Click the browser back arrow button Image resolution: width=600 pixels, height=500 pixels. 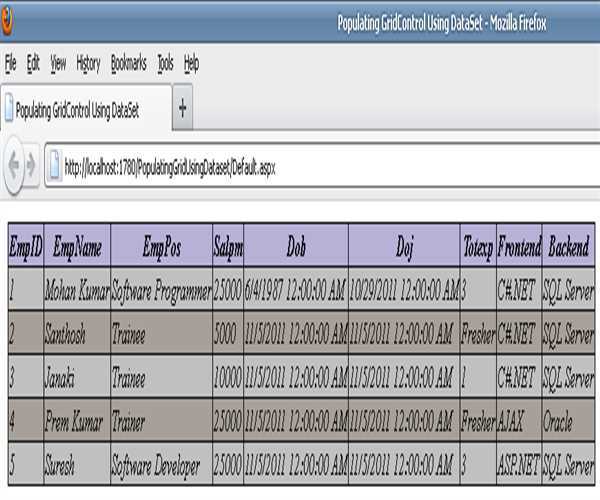[14, 167]
